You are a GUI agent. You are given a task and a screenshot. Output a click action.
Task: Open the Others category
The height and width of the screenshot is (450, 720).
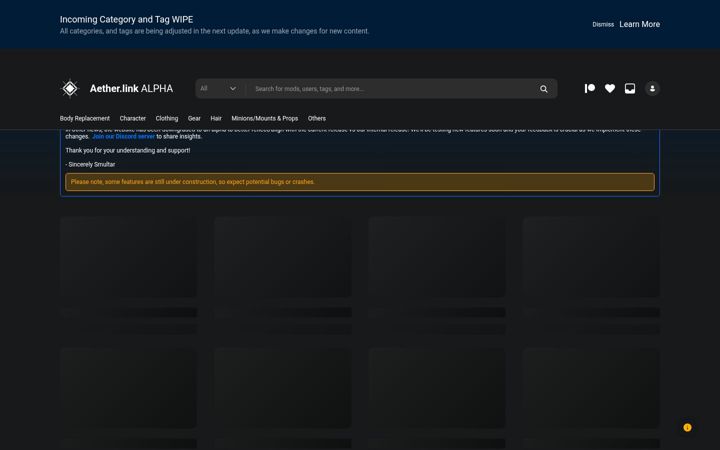(x=317, y=118)
